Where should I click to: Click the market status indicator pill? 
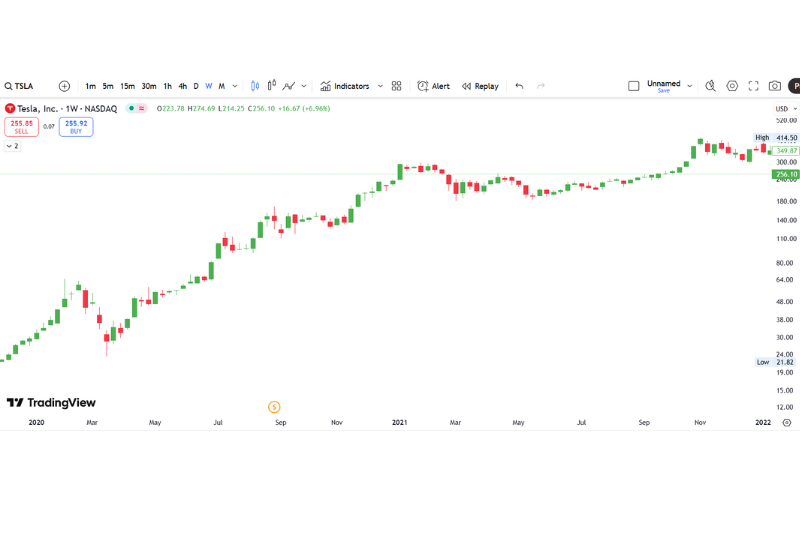[x=136, y=108]
